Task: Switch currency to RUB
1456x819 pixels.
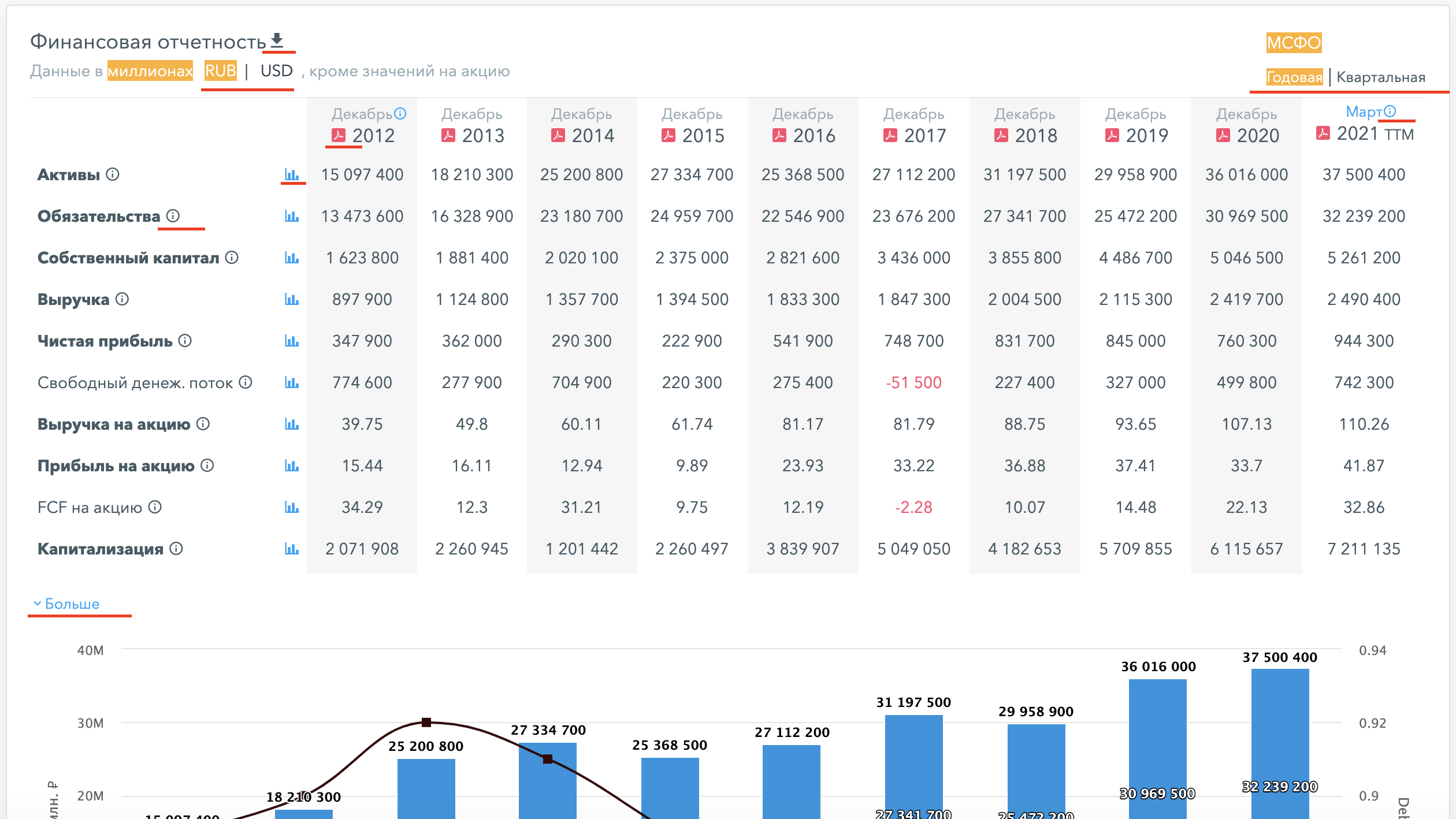Action: tap(221, 70)
